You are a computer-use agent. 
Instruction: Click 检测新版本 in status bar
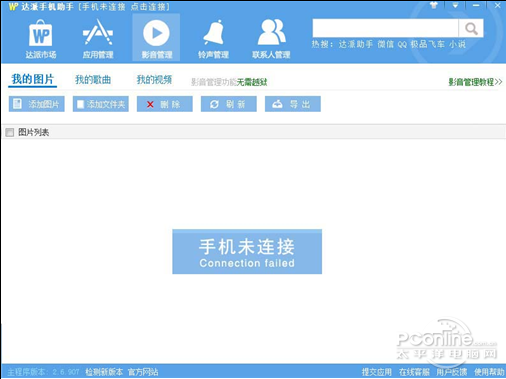point(104,372)
